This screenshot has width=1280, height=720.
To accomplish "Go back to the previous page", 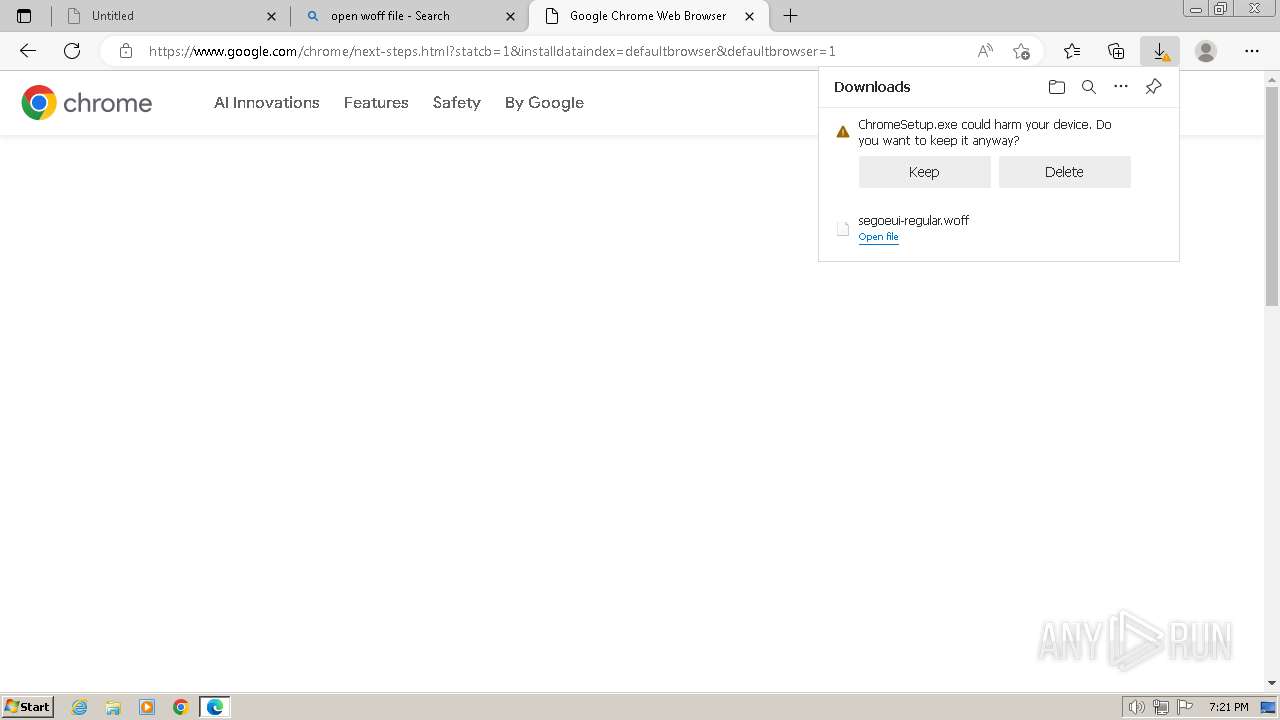I will coord(28,51).
